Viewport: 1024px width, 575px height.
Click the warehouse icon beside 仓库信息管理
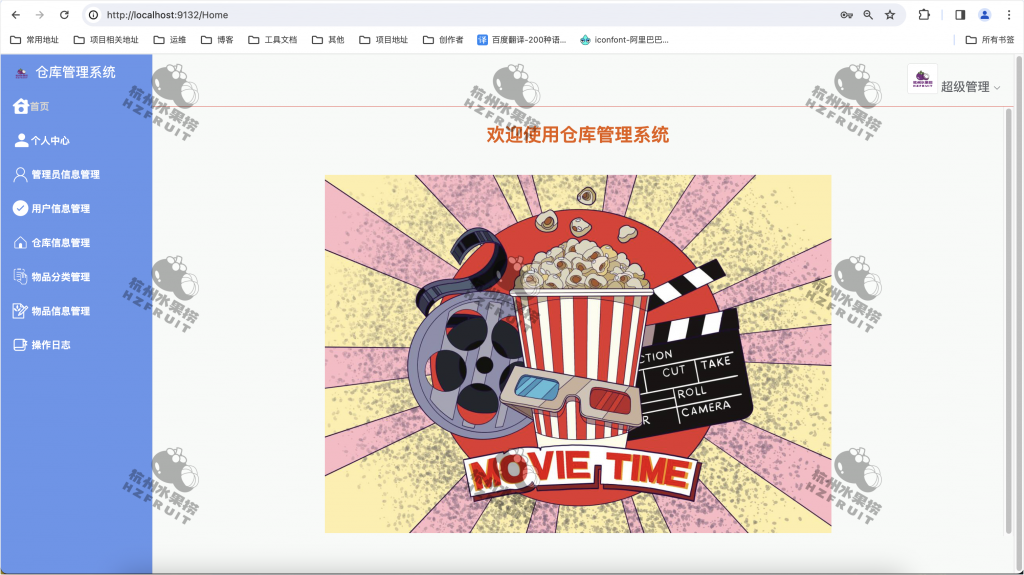click(20, 242)
